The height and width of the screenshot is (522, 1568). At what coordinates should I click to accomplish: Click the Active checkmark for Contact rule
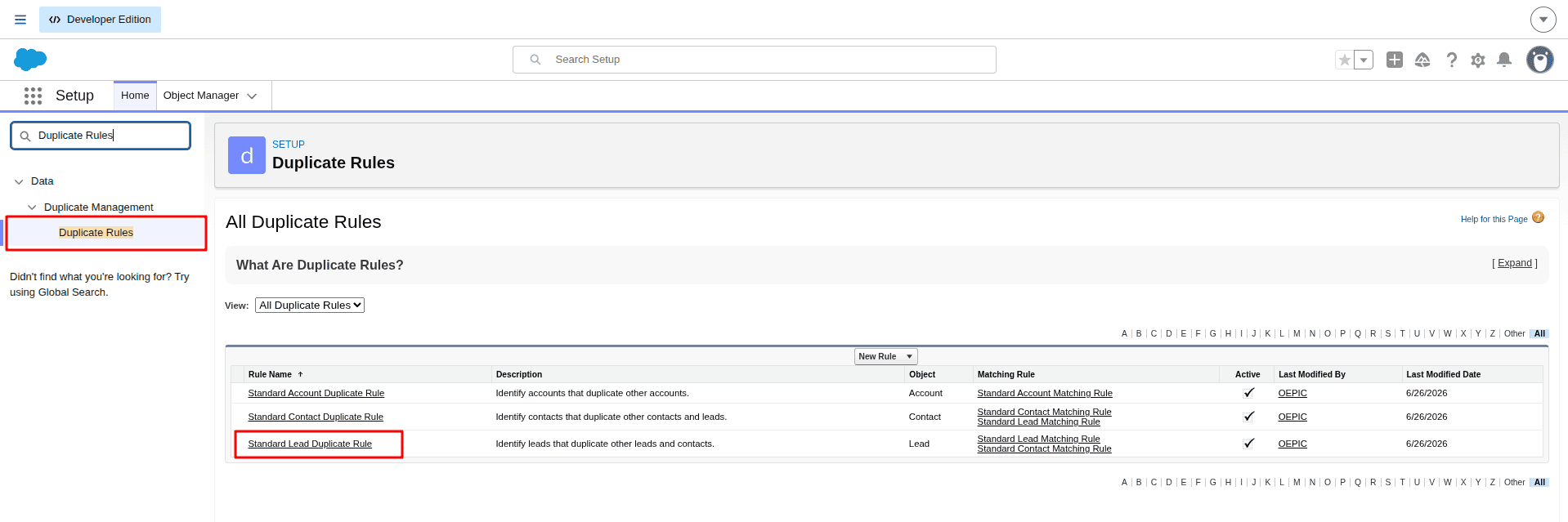(x=1248, y=417)
